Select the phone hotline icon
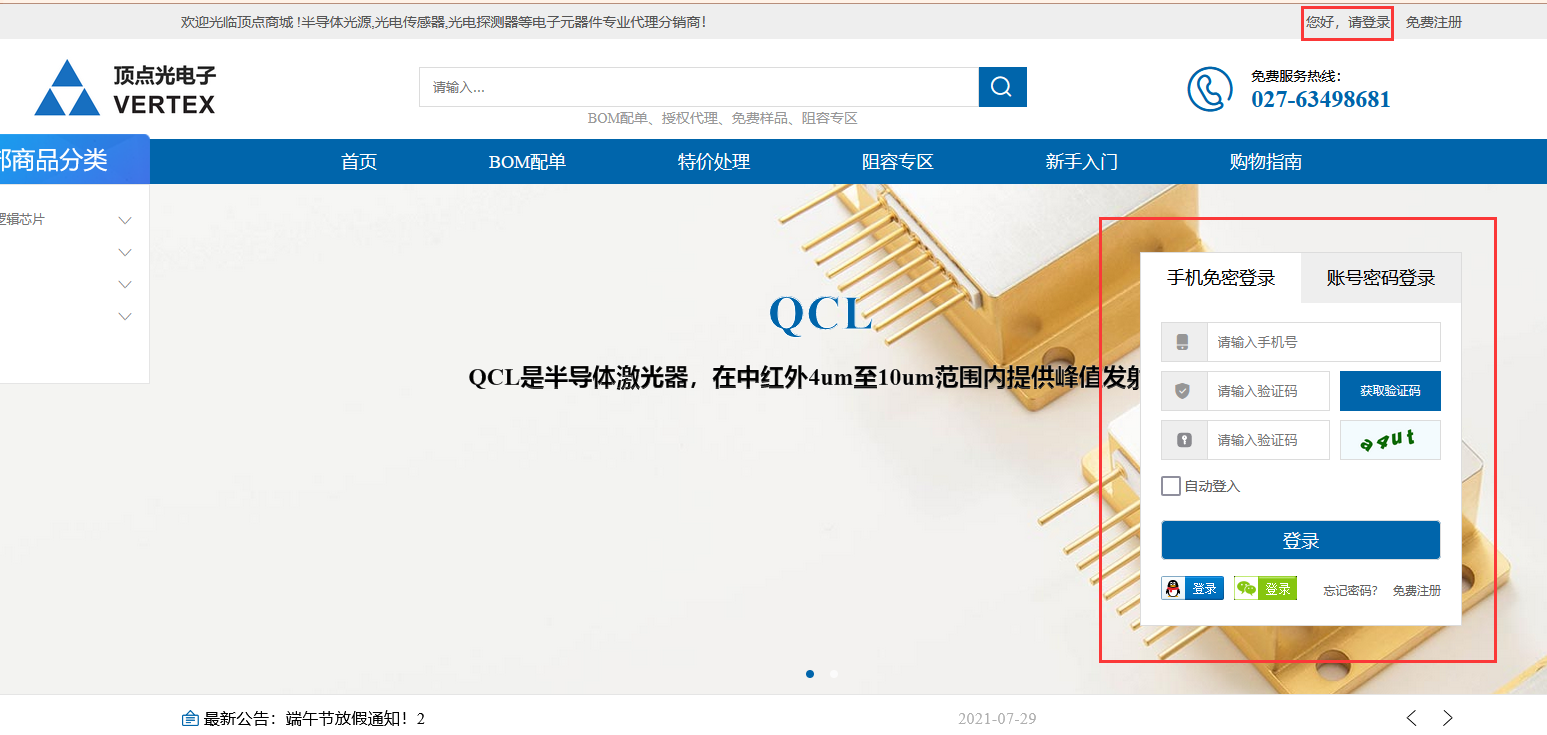1547x735 pixels. (1209, 89)
